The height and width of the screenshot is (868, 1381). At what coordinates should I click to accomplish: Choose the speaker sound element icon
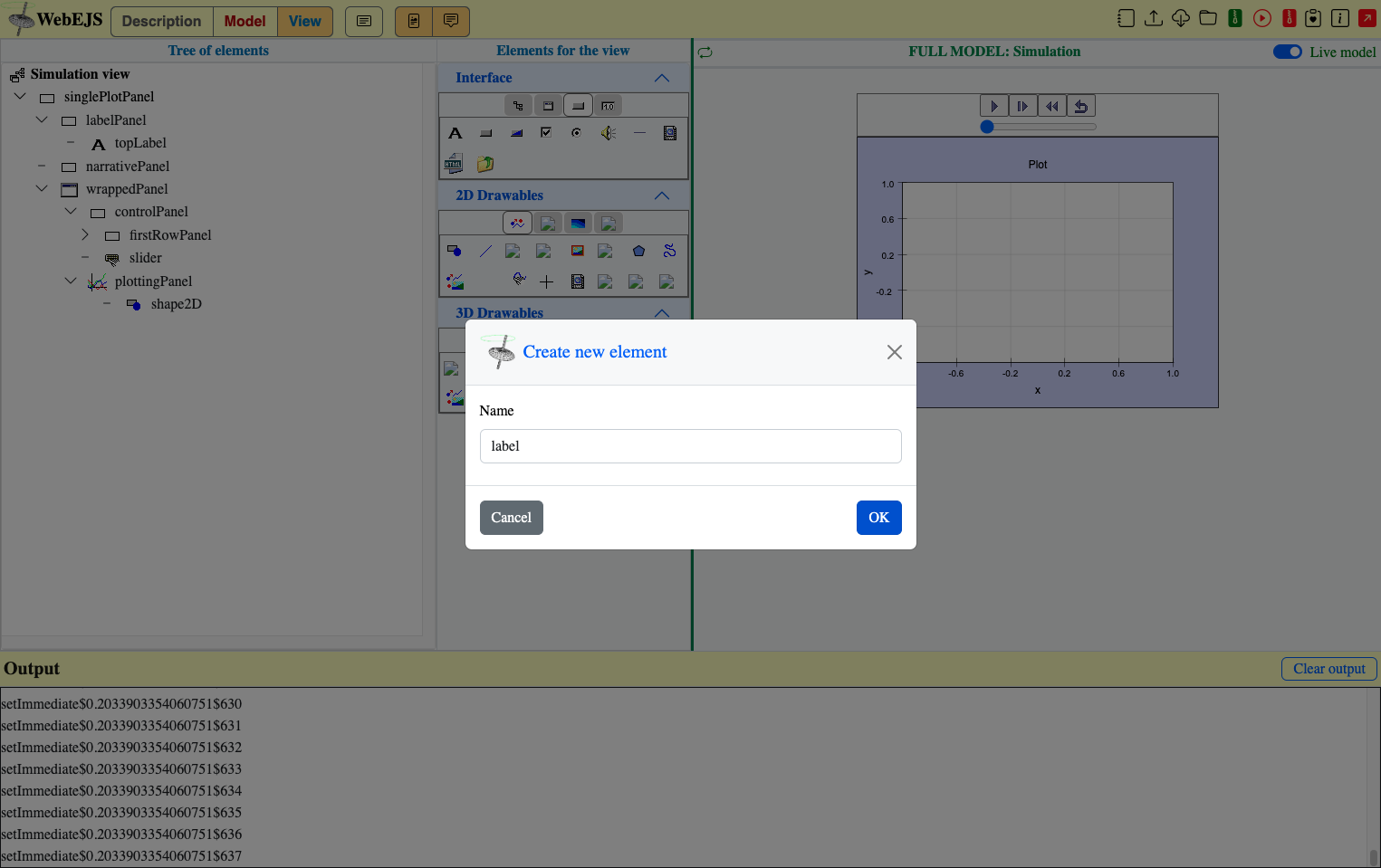(608, 133)
